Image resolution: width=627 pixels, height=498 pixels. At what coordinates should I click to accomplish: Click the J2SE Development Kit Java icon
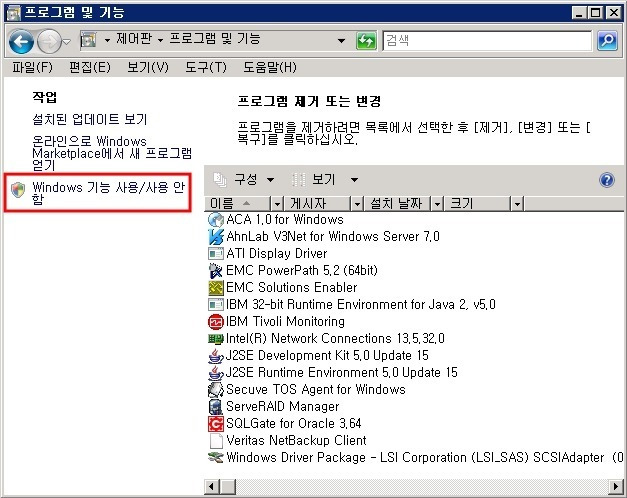(216, 356)
